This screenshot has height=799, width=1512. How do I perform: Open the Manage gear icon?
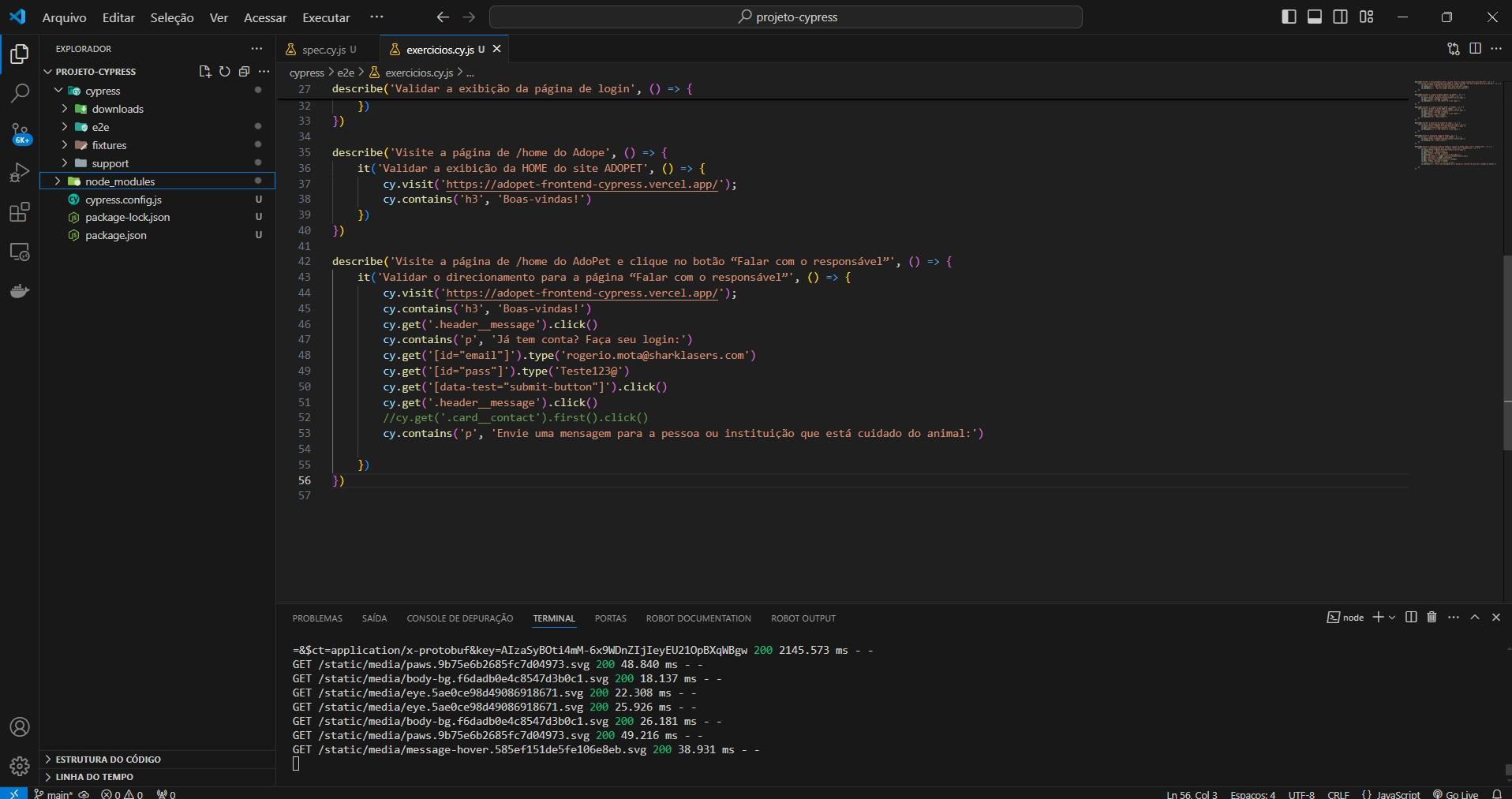[20, 766]
